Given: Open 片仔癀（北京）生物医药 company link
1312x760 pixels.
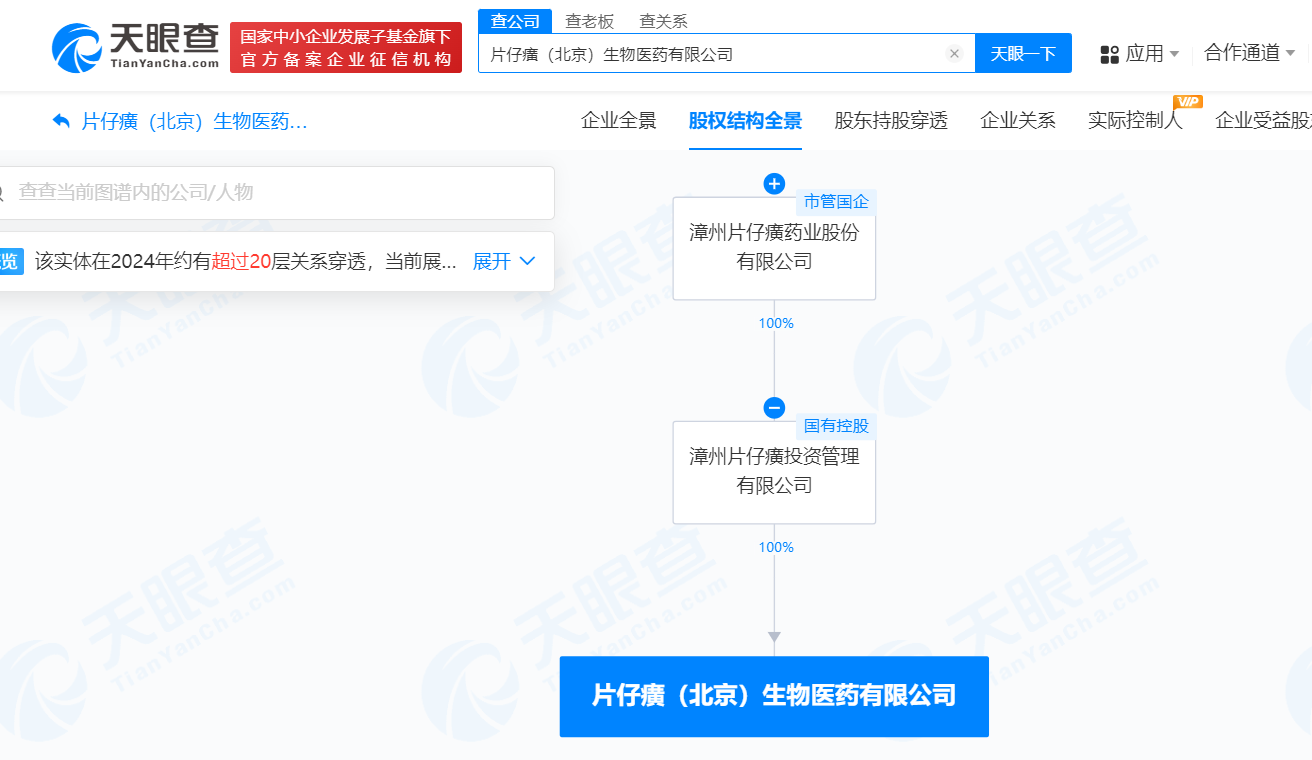Looking at the screenshot, I should [194, 122].
